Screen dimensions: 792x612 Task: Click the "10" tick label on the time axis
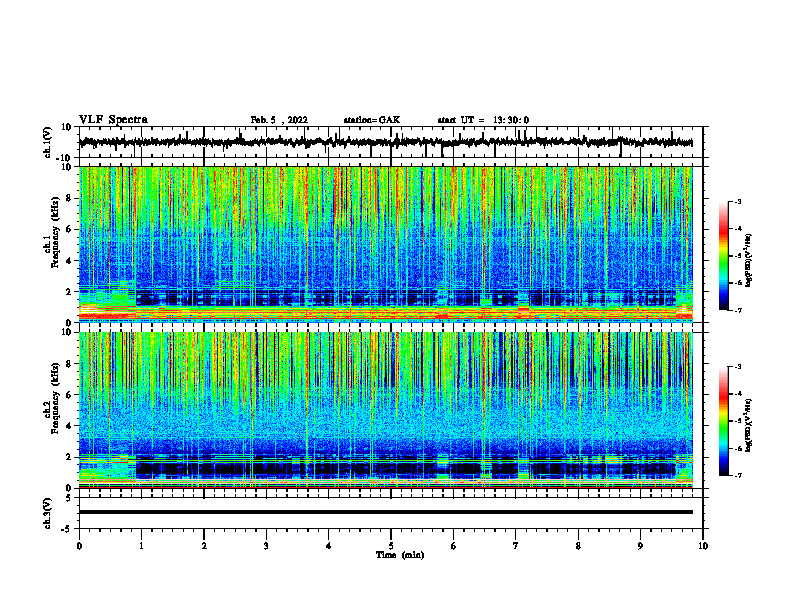pyautogui.click(x=703, y=546)
